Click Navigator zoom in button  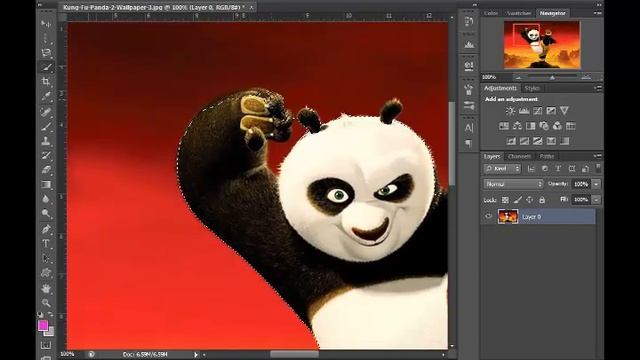point(587,77)
